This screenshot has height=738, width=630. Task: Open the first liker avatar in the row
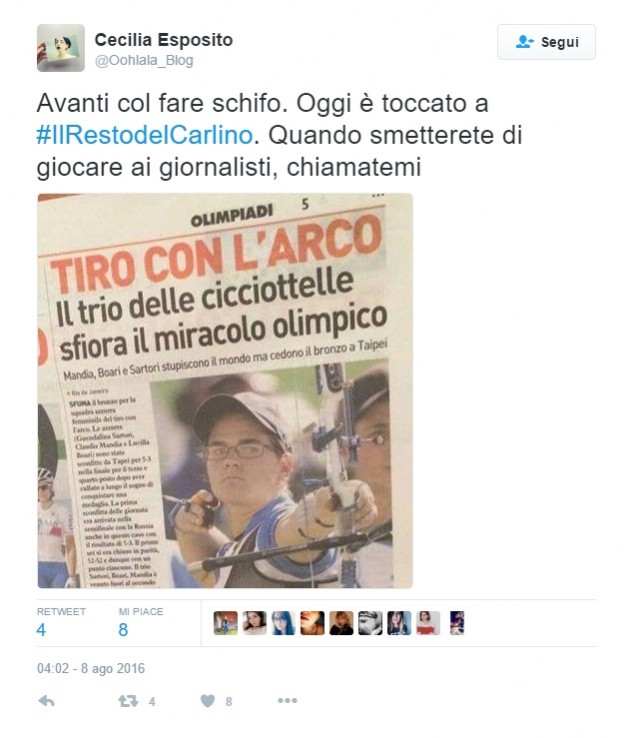click(x=225, y=623)
